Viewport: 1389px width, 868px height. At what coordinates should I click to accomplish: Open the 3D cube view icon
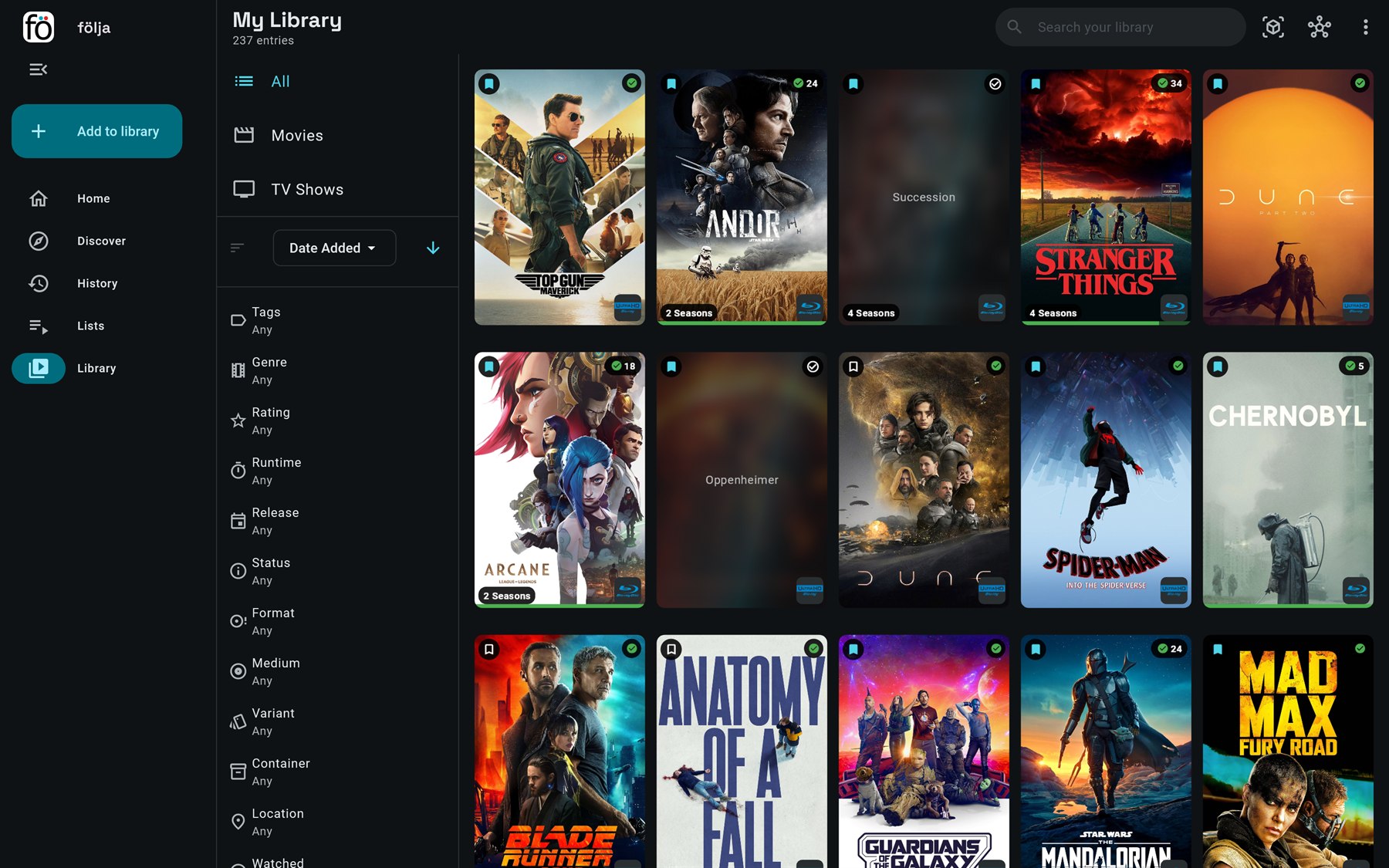[1273, 27]
